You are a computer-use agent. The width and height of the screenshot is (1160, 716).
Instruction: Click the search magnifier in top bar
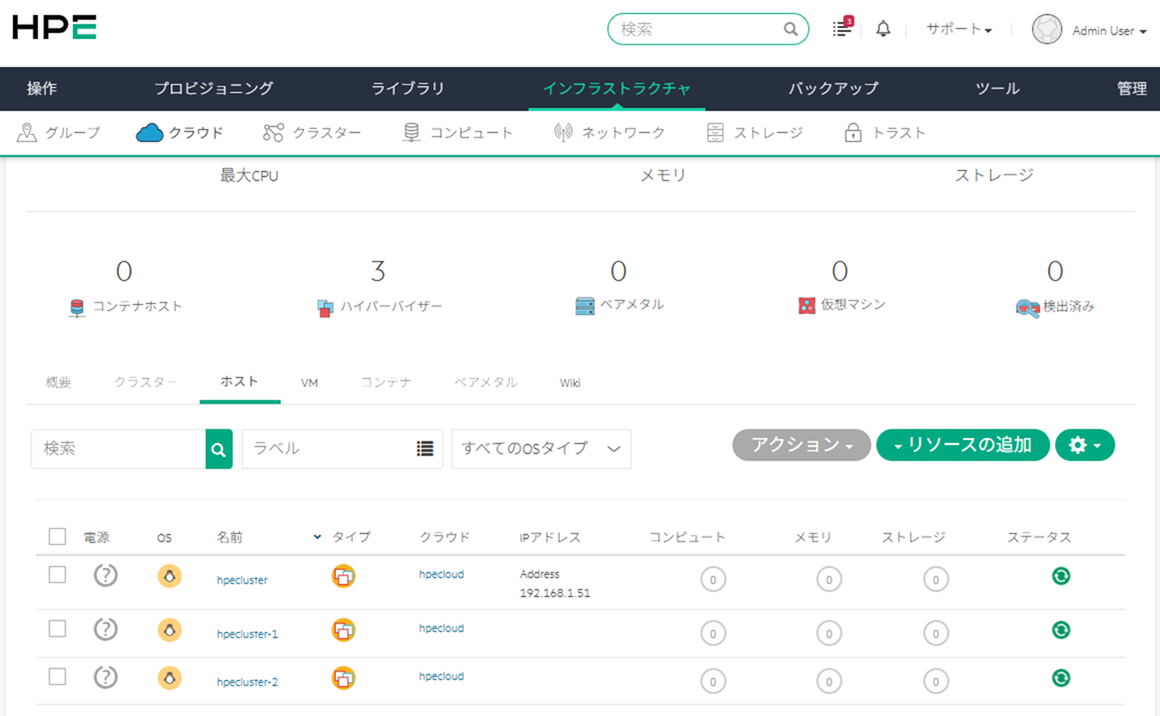click(790, 30)
